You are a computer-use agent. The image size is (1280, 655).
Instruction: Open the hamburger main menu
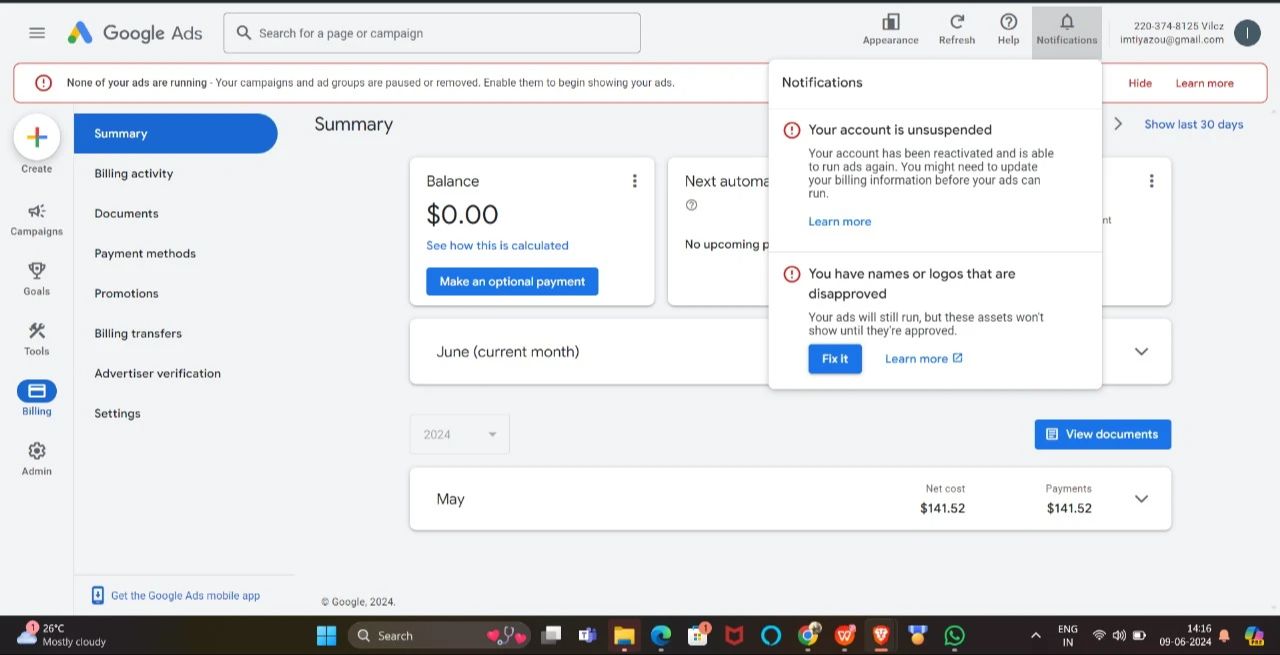point(37,33)
